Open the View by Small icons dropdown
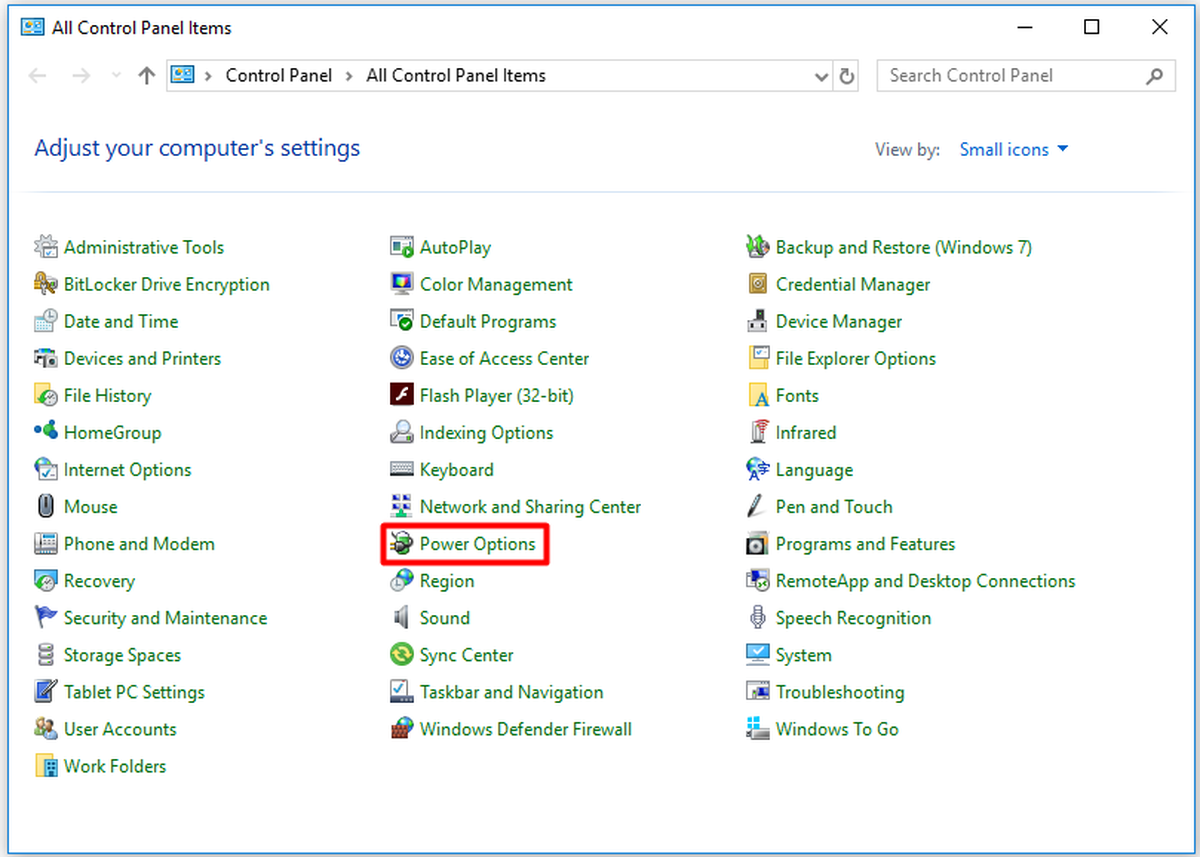 point(1014,149)
